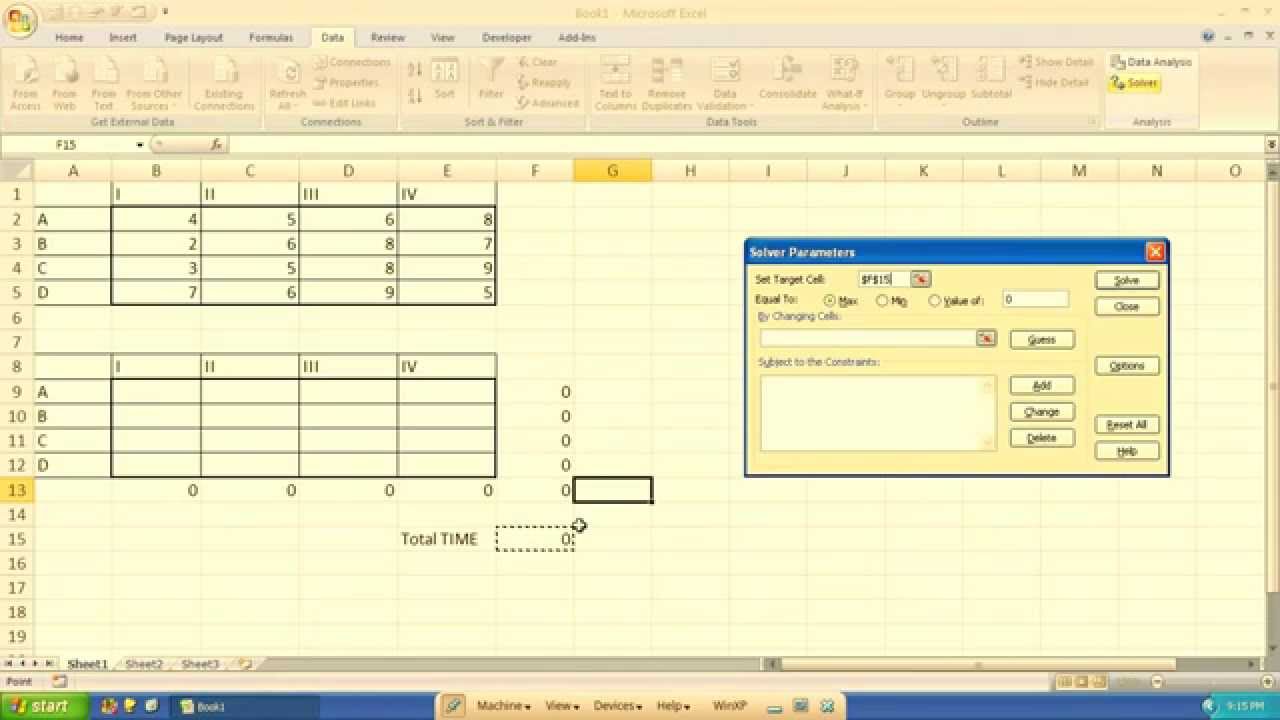The image size is (1280, 720).
Task: Open the Developer tab
Action: point(507,38)
